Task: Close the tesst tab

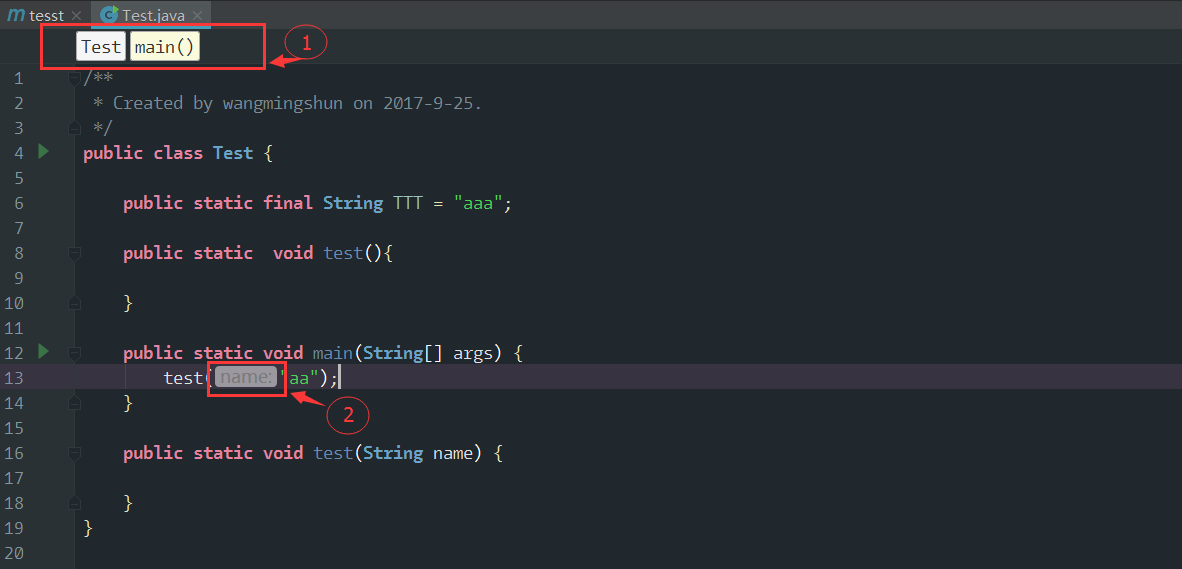Action: coord(76,15)
